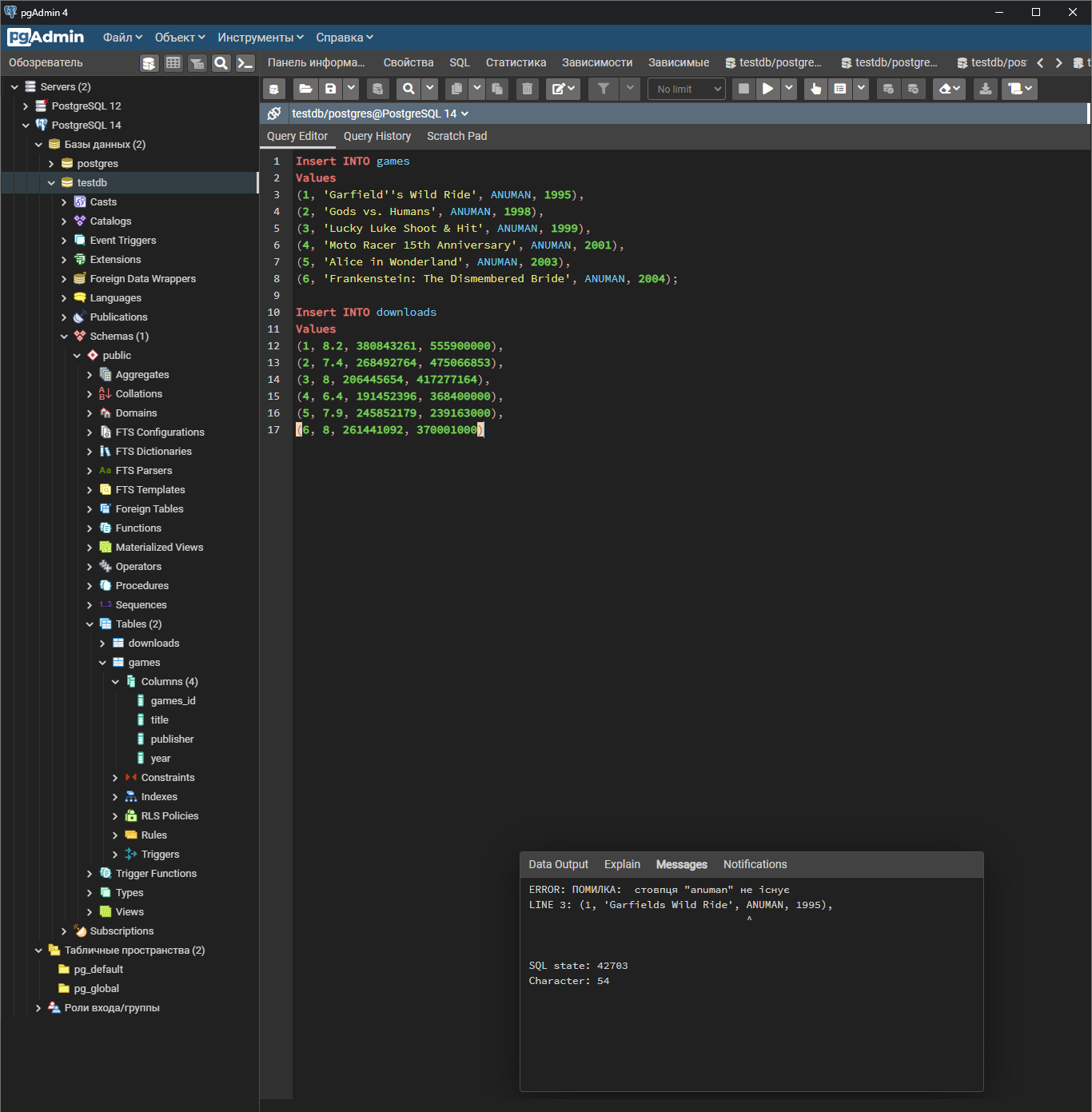Image resolution: width=1092 pixels, height=1112 pixels.
Task: Click the Paste icon in query toolbar
Action: (x=497, y=89)
